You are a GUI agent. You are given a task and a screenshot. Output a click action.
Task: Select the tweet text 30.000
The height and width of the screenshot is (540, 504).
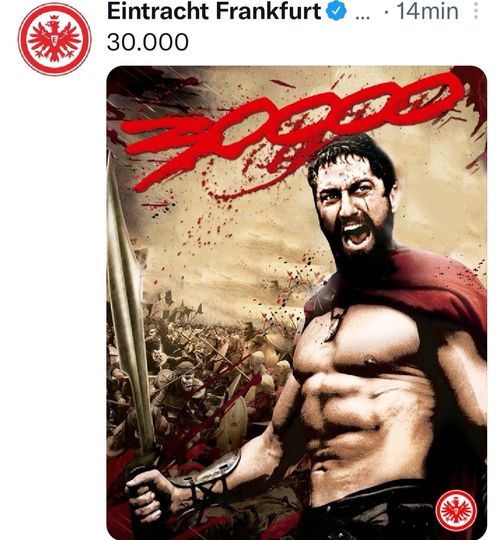148,42
